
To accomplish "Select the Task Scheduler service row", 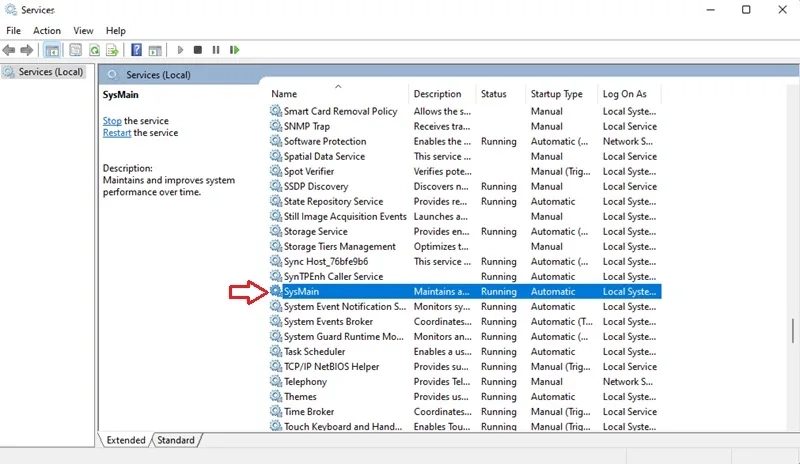I will coord(314,352).
